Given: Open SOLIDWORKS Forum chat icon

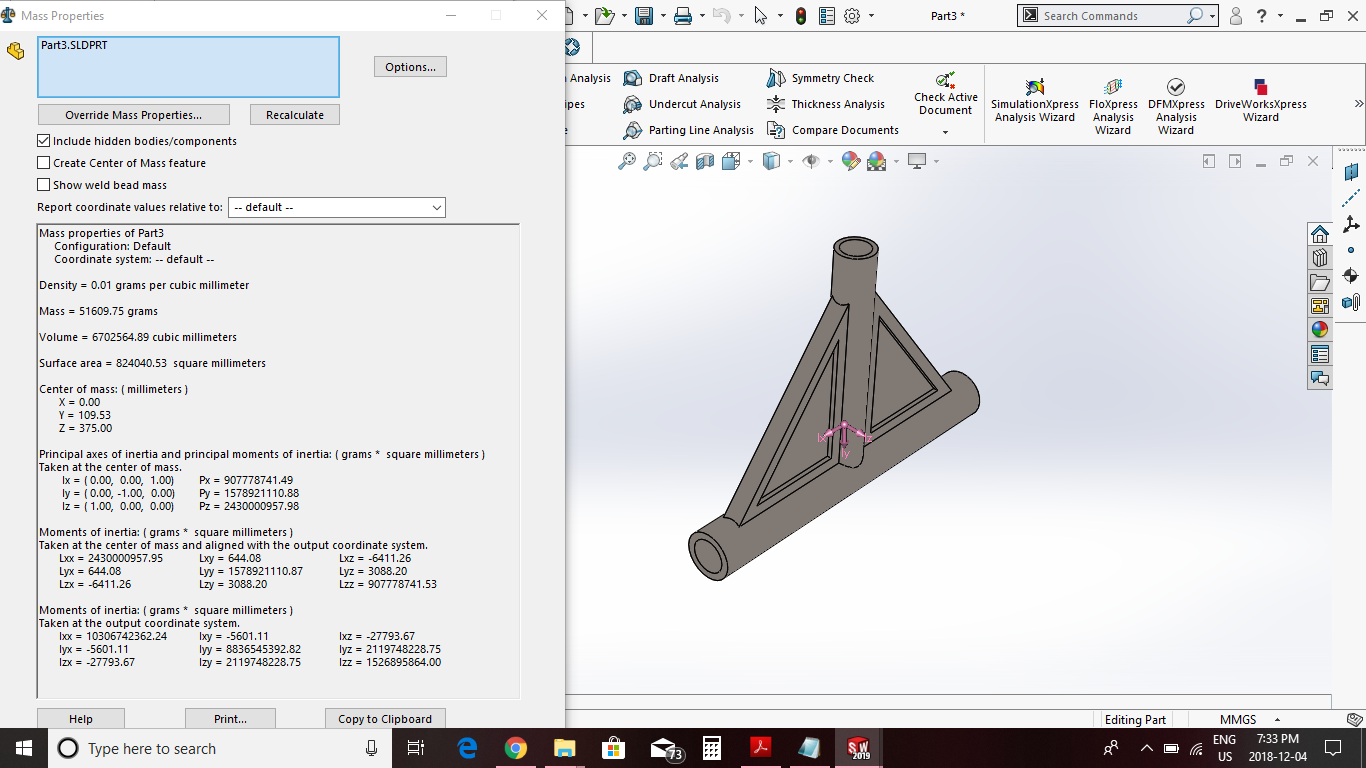Looking at the screenshot, I should click(1320, 378).
